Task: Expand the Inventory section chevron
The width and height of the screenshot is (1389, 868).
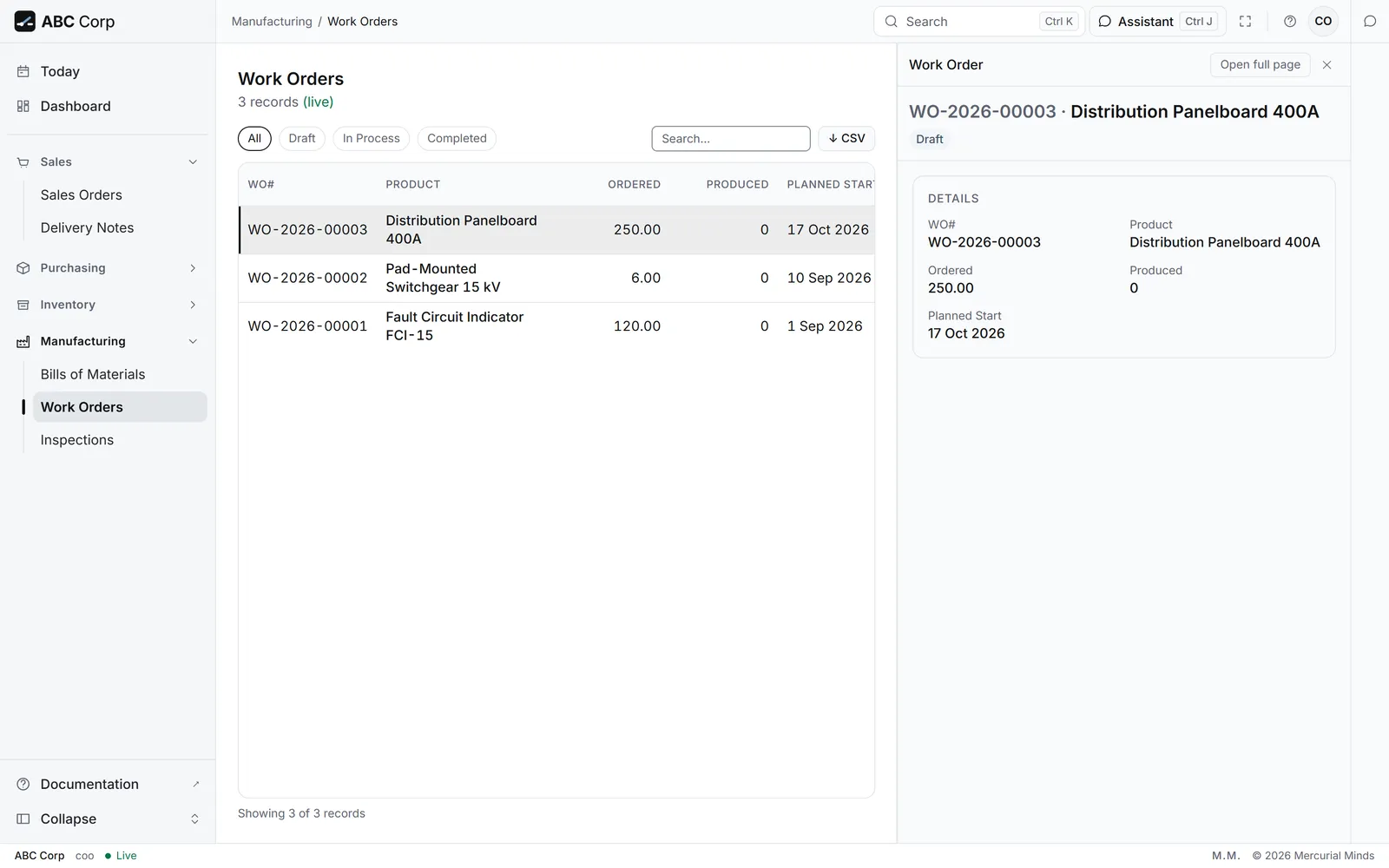Action: (193, 305)
